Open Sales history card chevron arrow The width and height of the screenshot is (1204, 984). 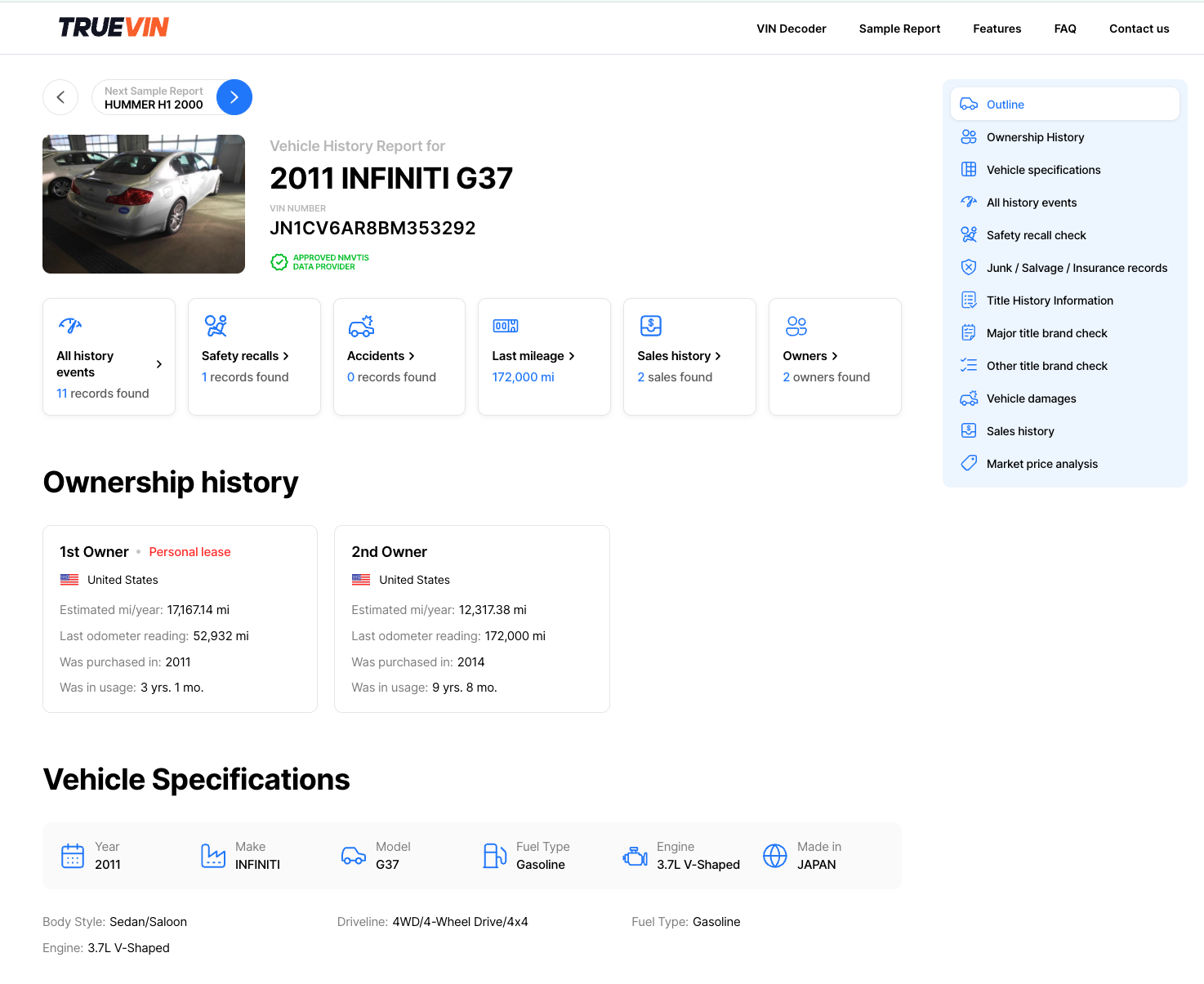pyautogui.click(x=718, y=356)
